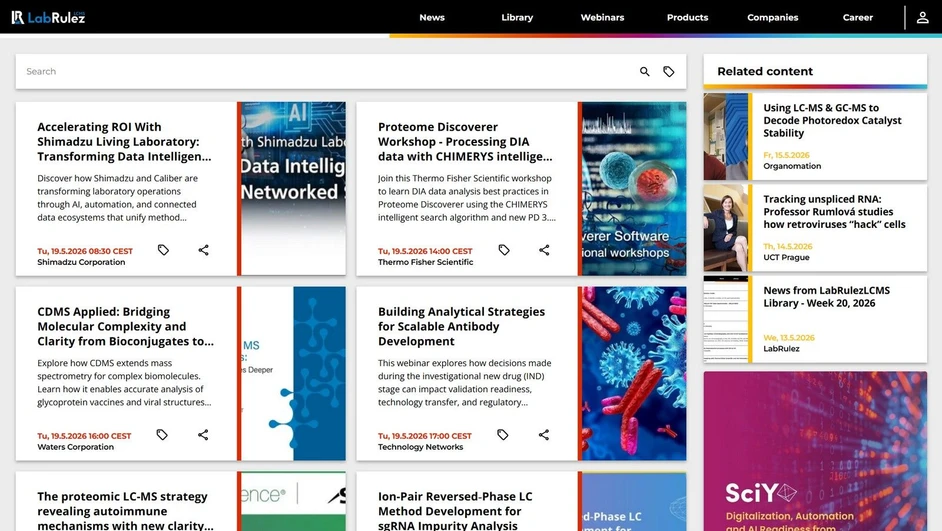The height and width of the screenshot is (531, 942).
Task: Open Proteome Discoverer workshop banner image
Action: coord(634,189)
